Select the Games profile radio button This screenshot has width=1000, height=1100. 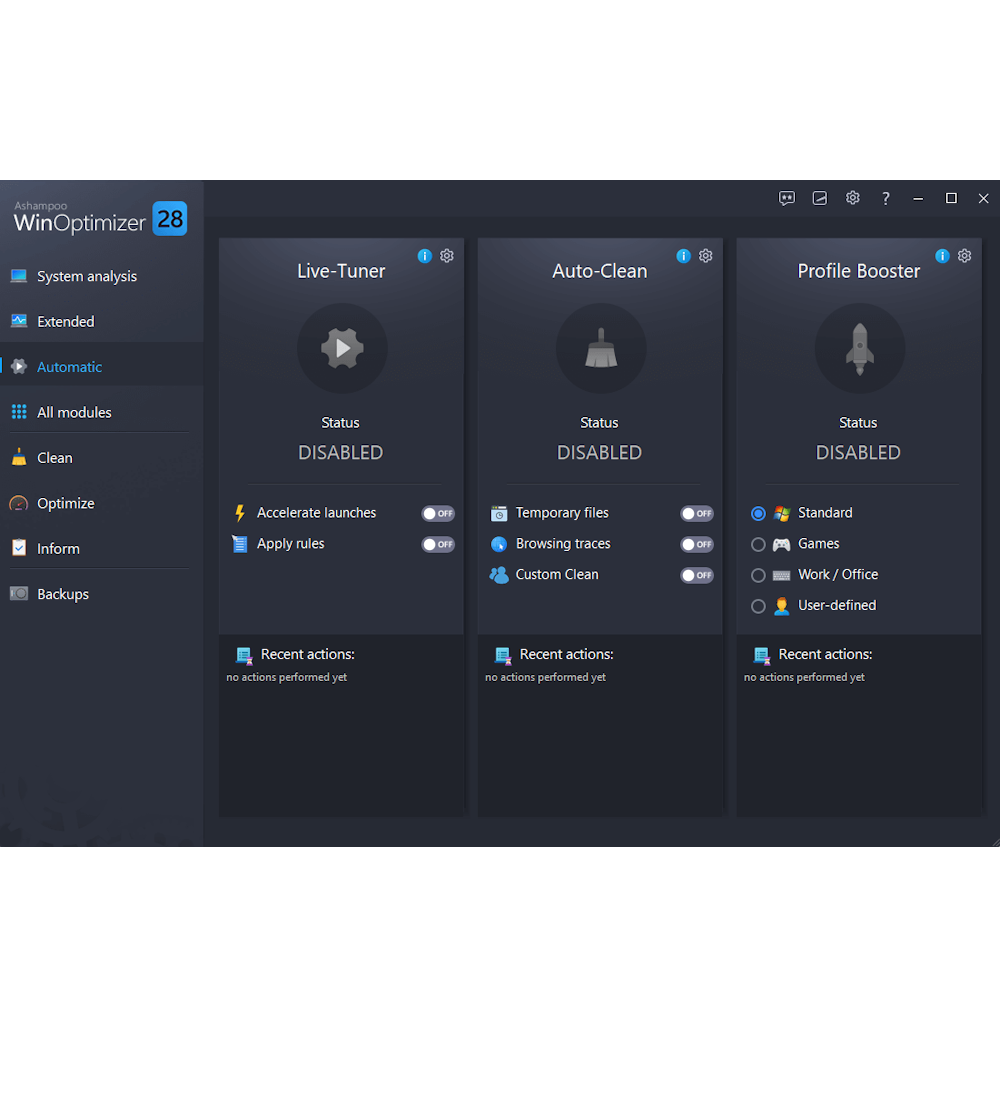[758, 545]
